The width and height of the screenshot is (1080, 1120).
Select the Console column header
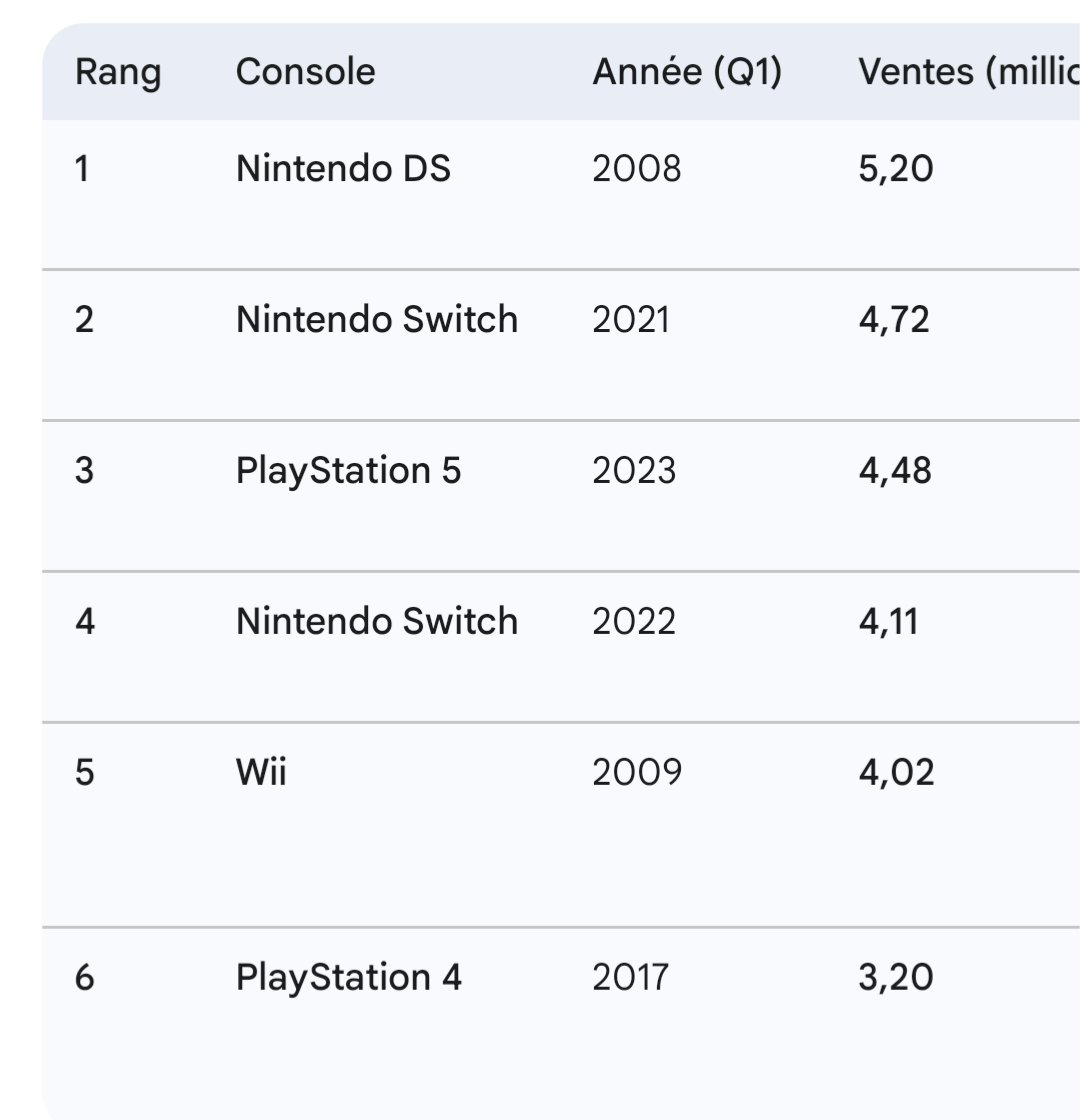(x=305, y=72)
